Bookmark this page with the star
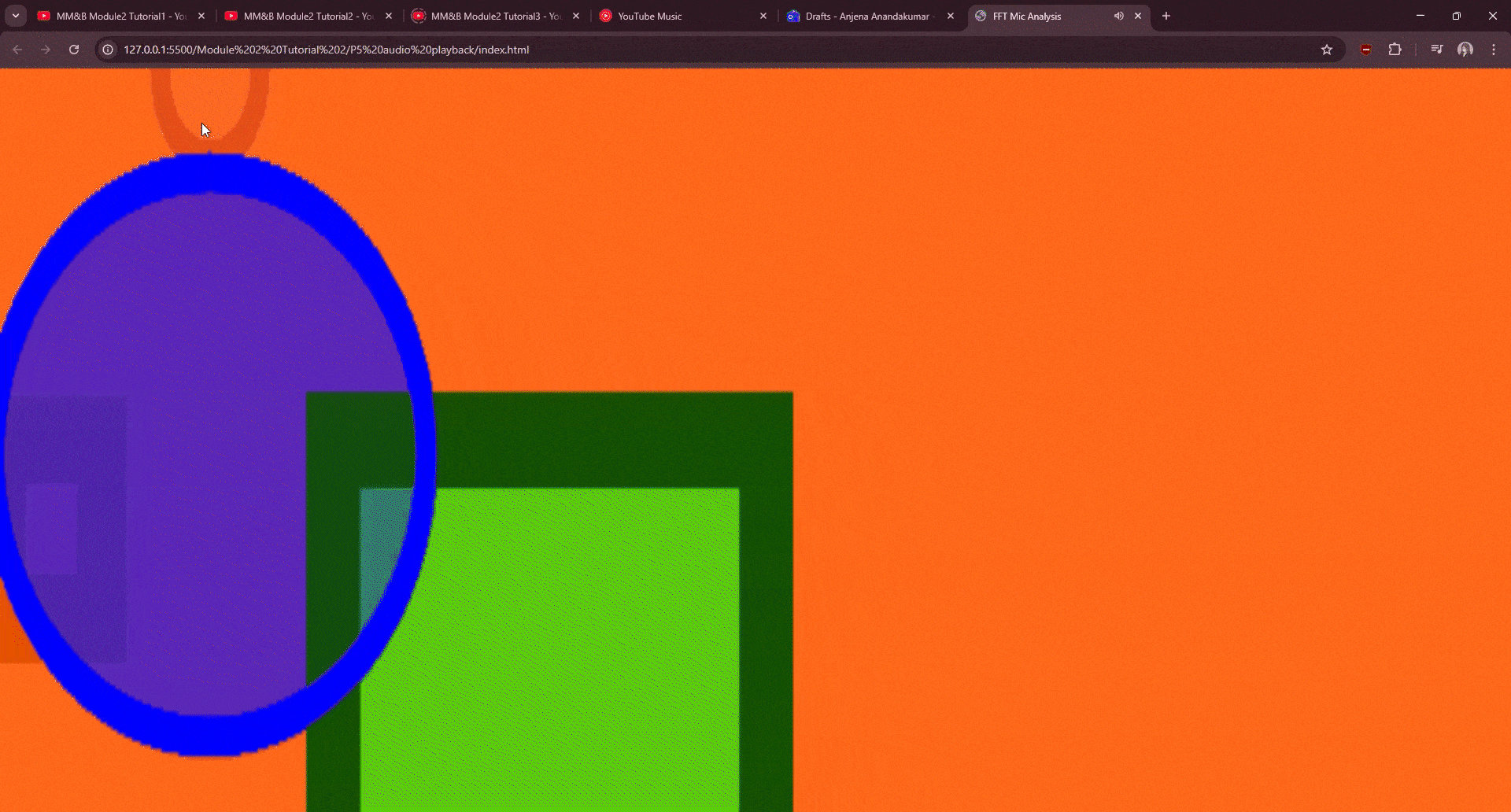This screenshot has width=1511, height=812. [1328, 49]
